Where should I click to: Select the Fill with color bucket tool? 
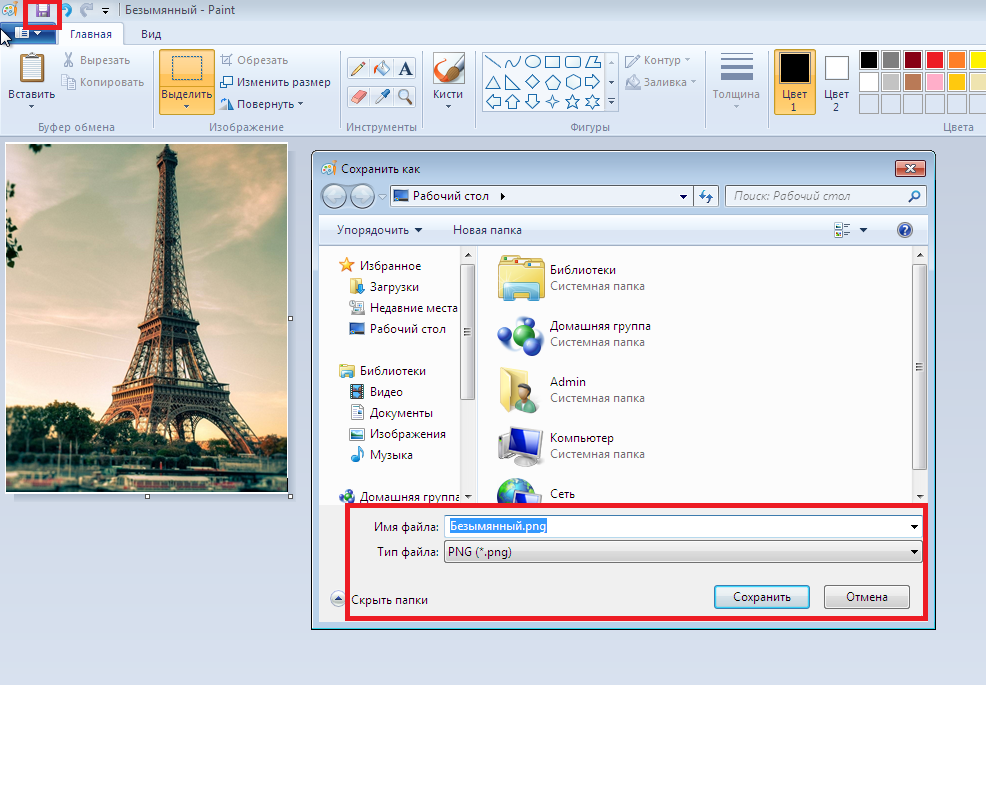pyautogui.click(x=381, y=68)
